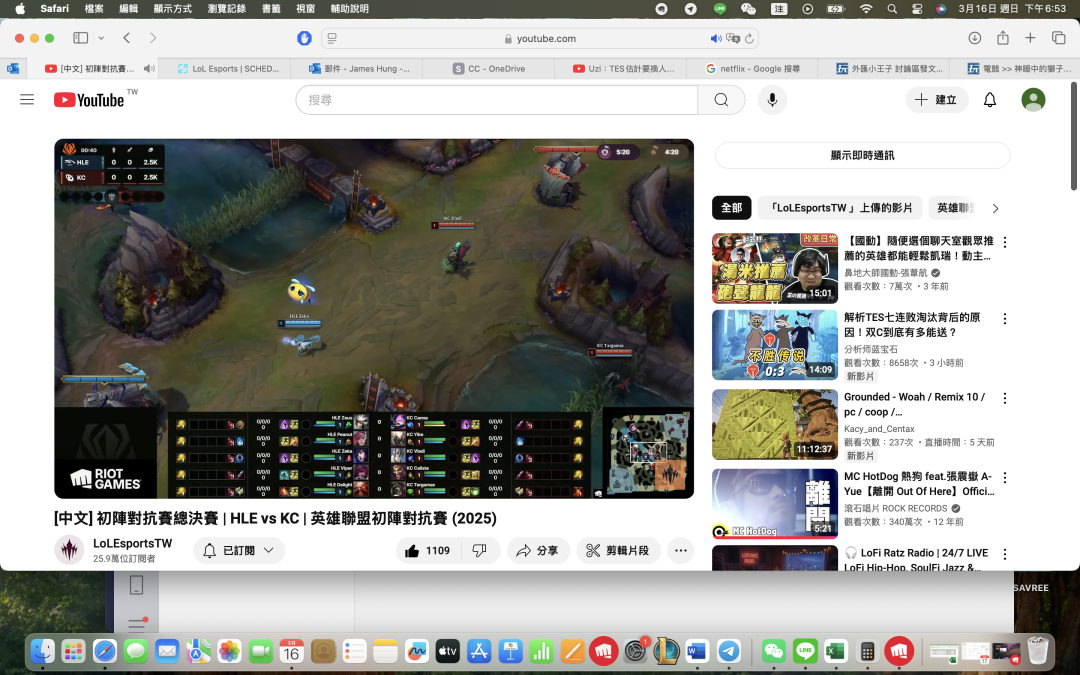The width and height of the screenshot is (1080, 675).
Task: Open the YouTube hamburger guide menu
Action: (27, 100)
